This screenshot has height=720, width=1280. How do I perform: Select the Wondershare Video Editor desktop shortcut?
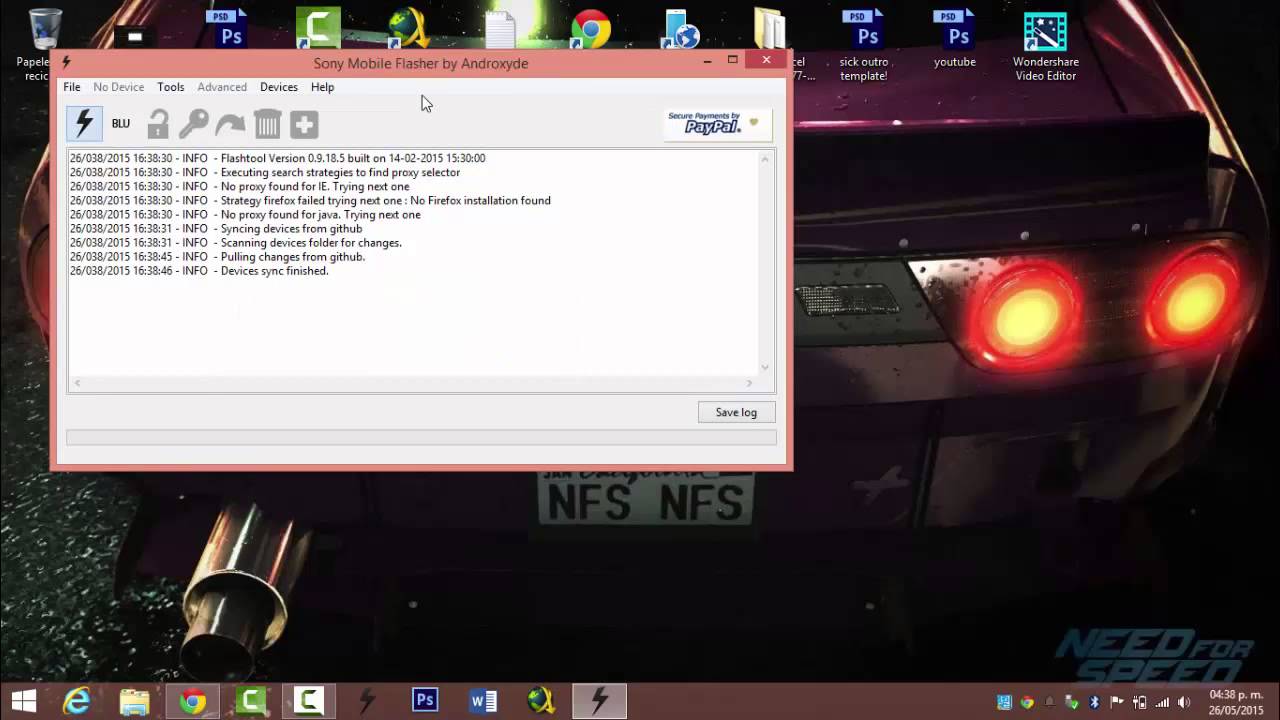(x=1045, y=45)
